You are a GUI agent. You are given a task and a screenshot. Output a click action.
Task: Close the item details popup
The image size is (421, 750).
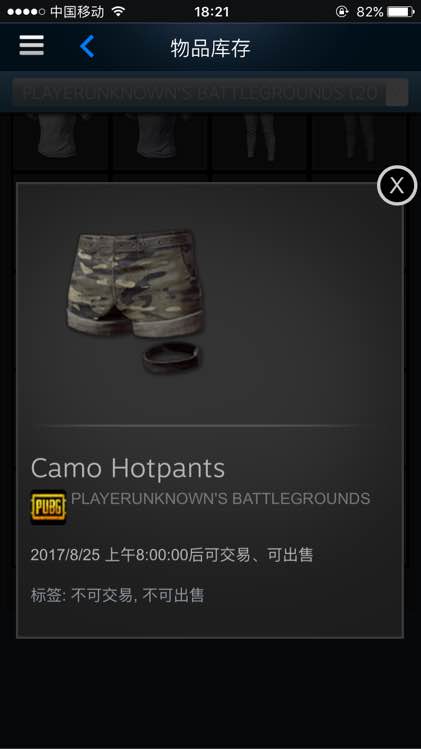(397, 185)
